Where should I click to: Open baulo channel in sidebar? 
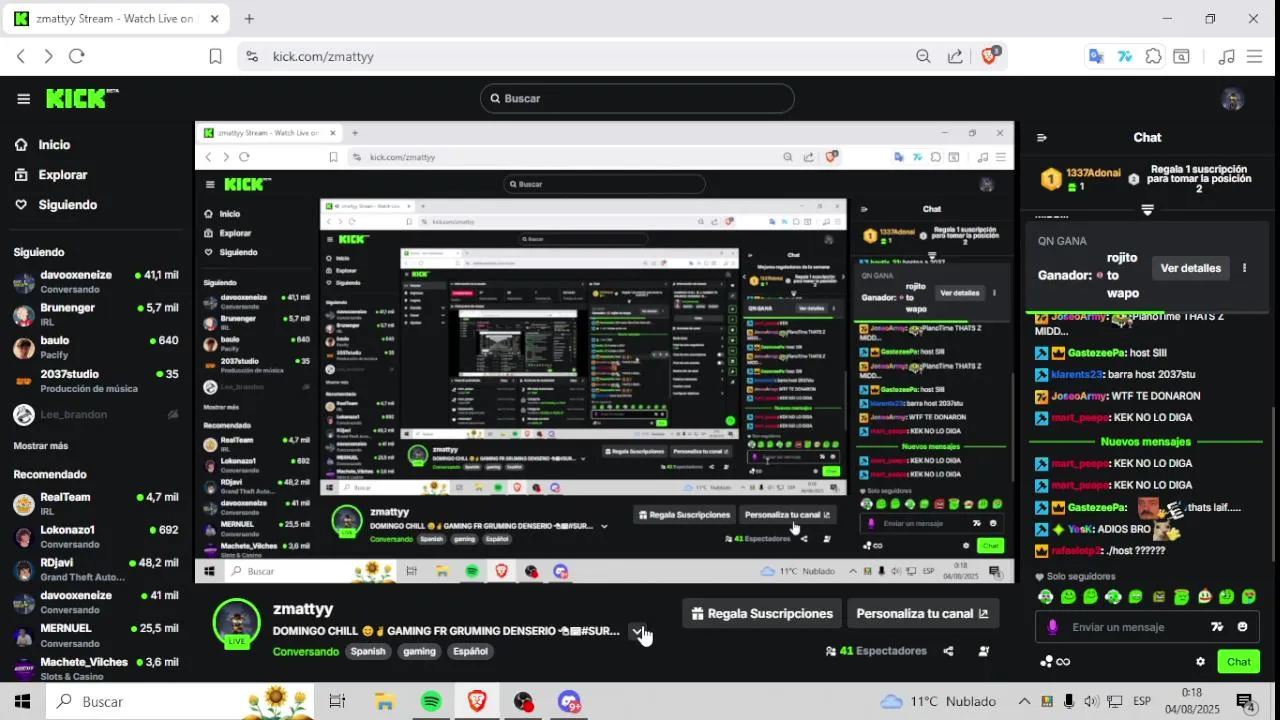96,348
